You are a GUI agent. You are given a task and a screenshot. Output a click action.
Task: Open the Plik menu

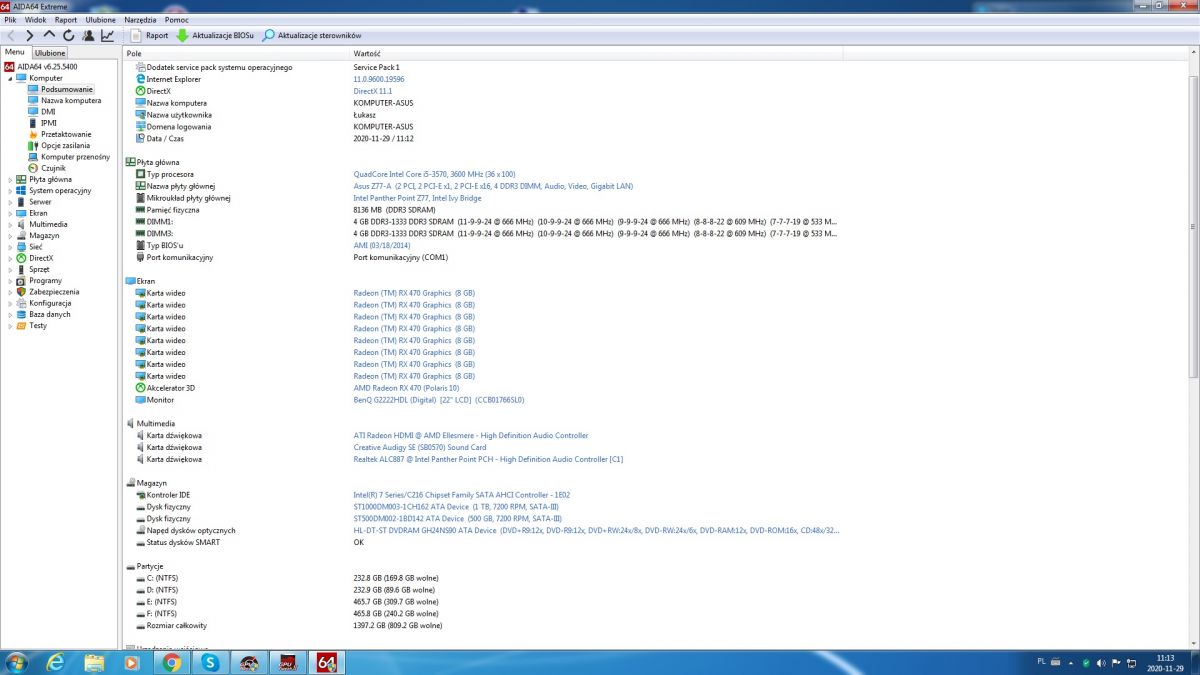(x=10, y=19)
